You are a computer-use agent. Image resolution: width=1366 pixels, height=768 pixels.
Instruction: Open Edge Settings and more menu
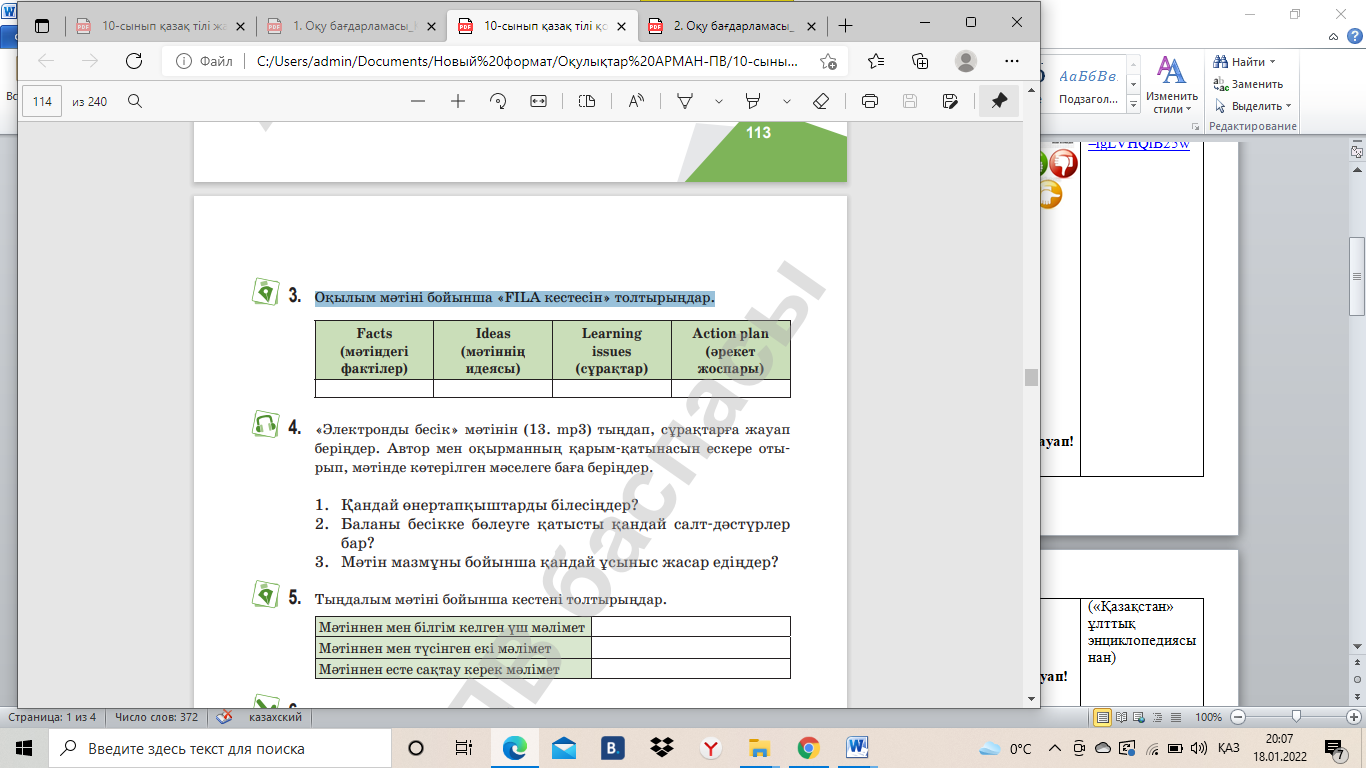pos(1010,61)
